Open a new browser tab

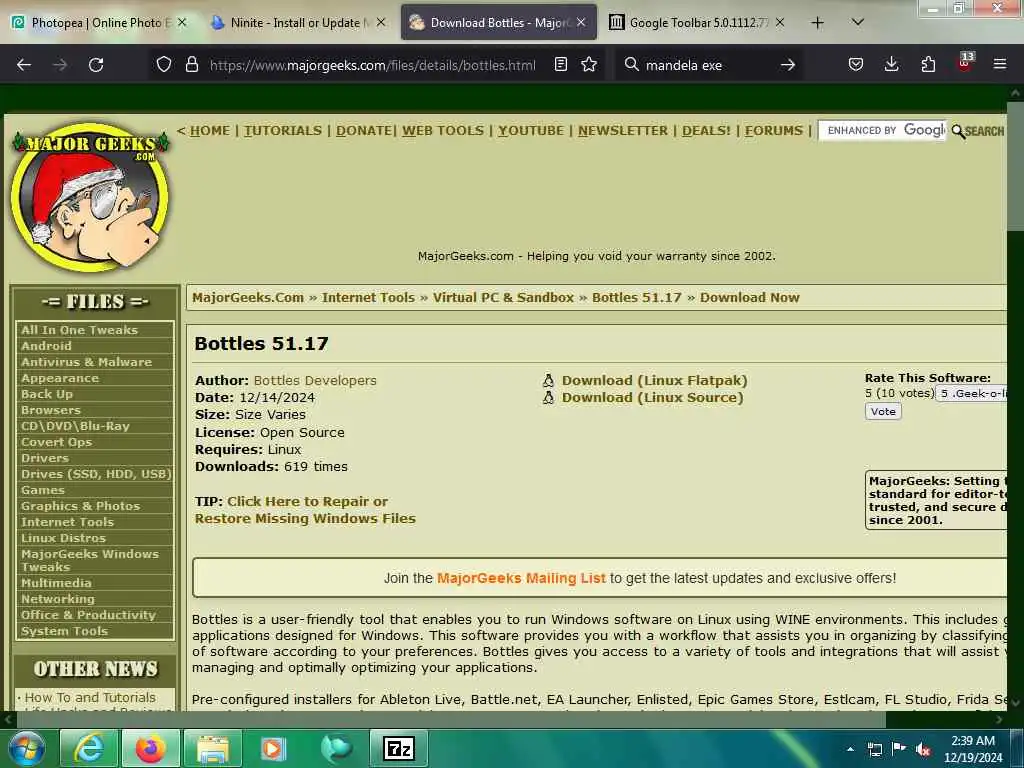point(817,23)
